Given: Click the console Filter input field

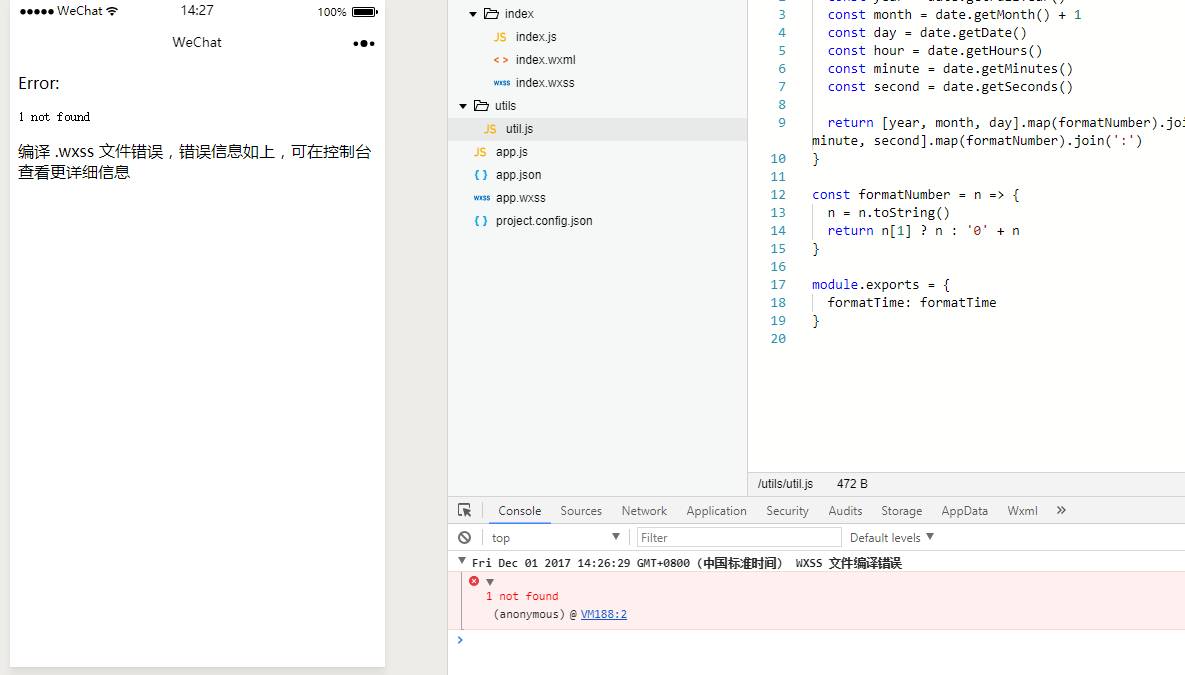Looking at the screenshot, I should pos(739,537).
